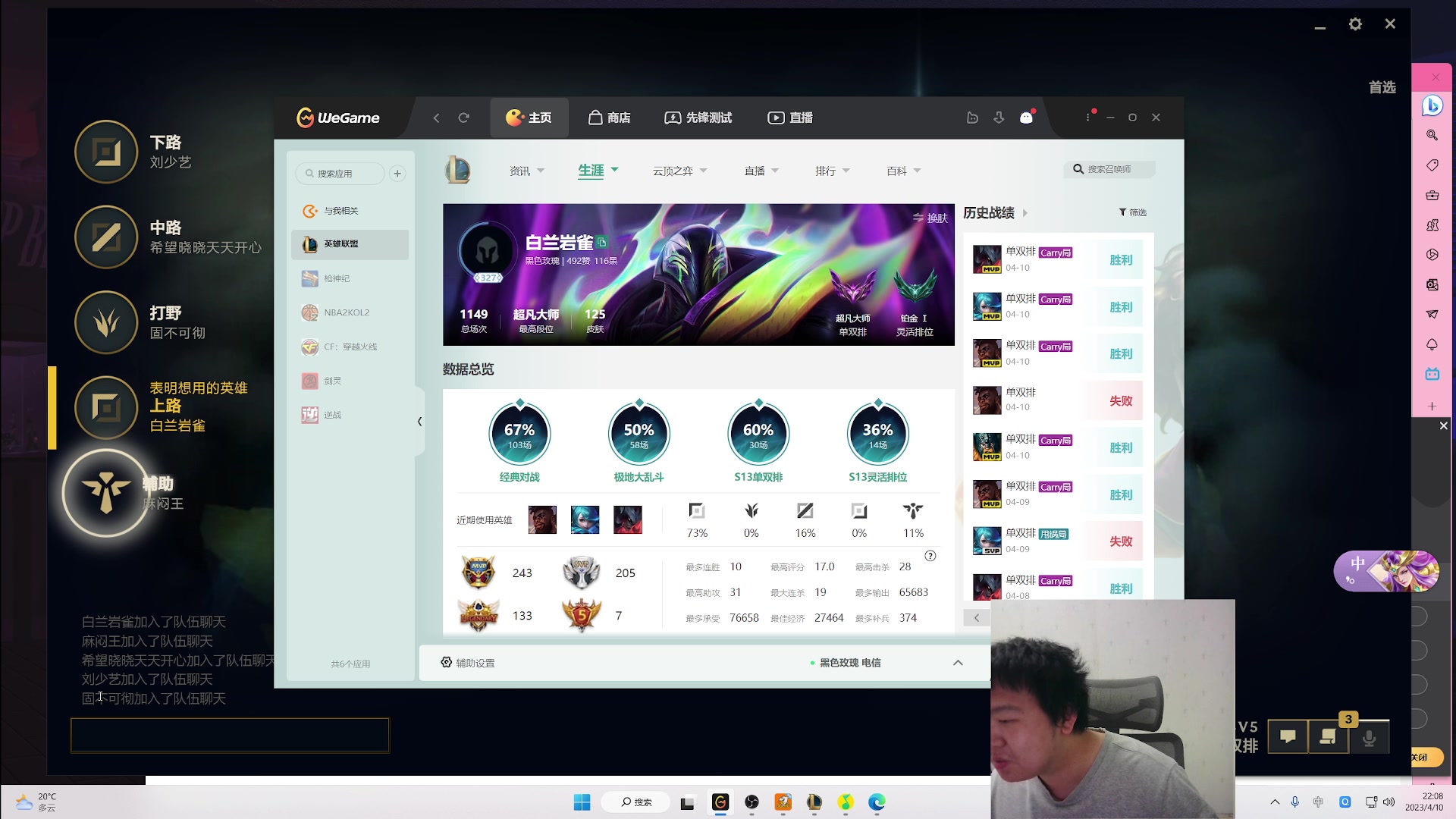Go to previous page of match history
1456x819 pixels.
tap(977, 618)
